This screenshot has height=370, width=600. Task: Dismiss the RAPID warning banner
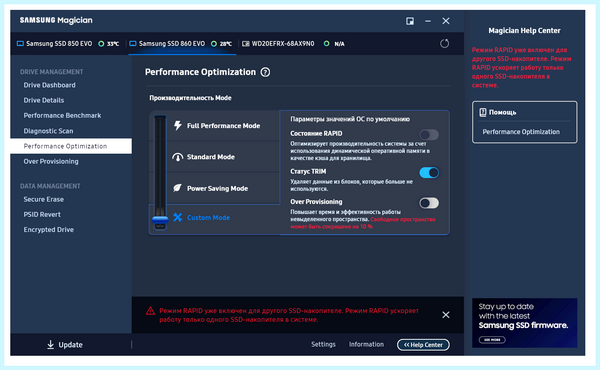pyautogui.click(x=446, y=315)
